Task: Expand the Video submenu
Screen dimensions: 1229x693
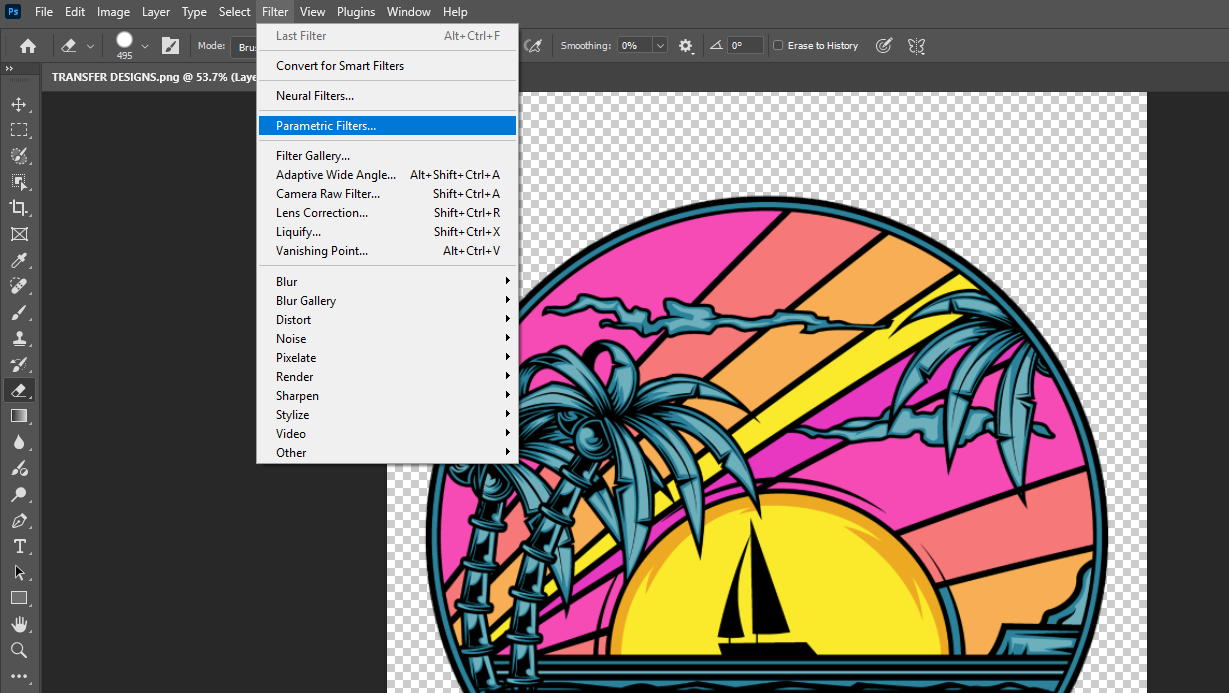Action: click(387, 433)
